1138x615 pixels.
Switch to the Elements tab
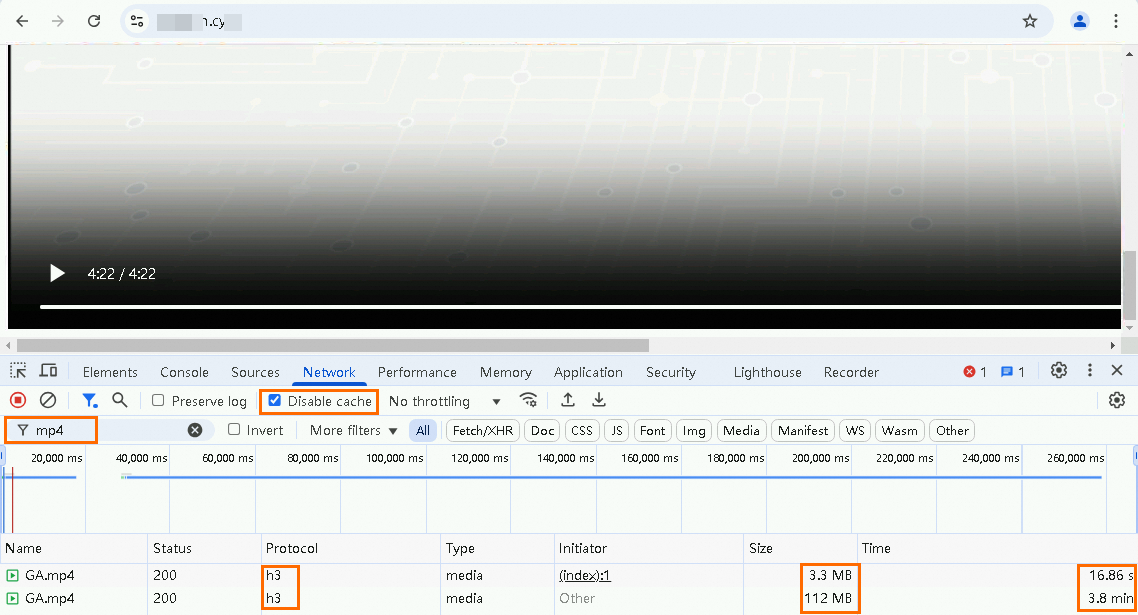click(110, 372)
